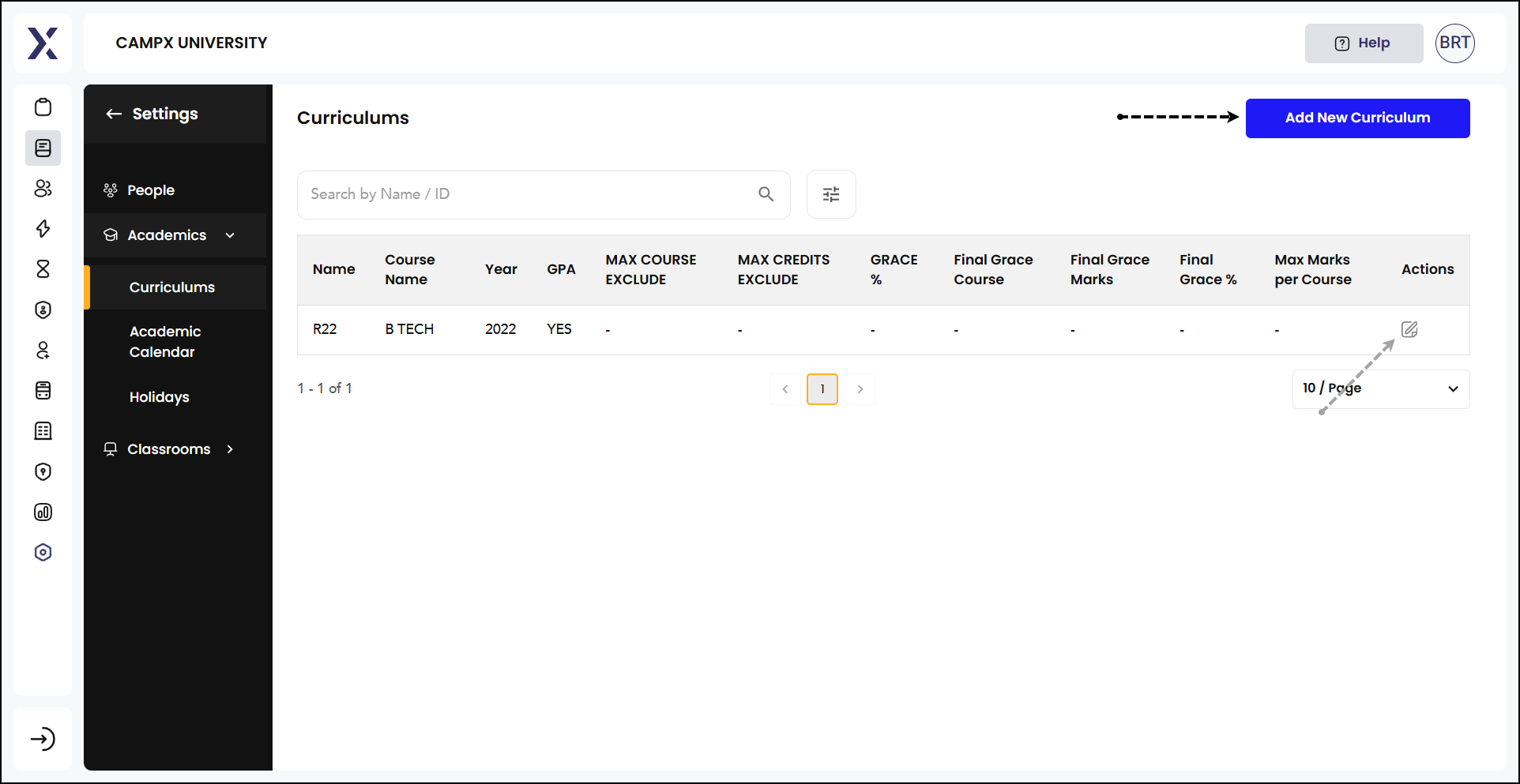Edit the R22 curriculum row
This screenshot has height=784, width=1520.
(x=1409, y=329)
